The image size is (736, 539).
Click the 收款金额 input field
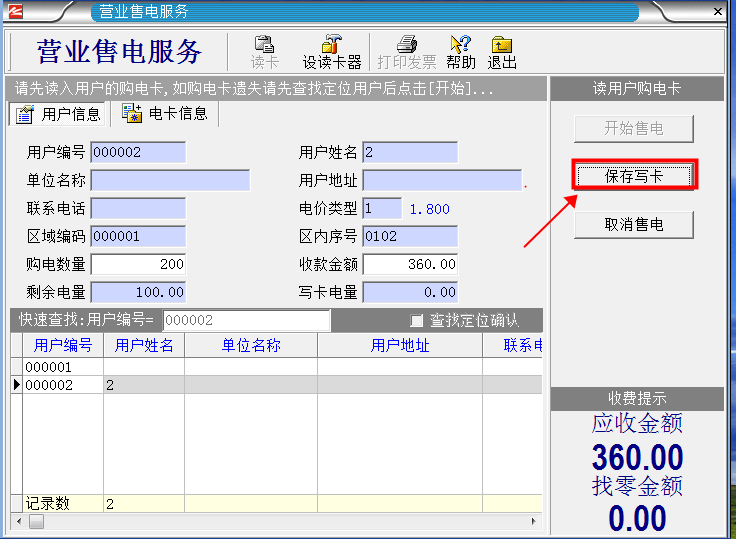point(410,265)
